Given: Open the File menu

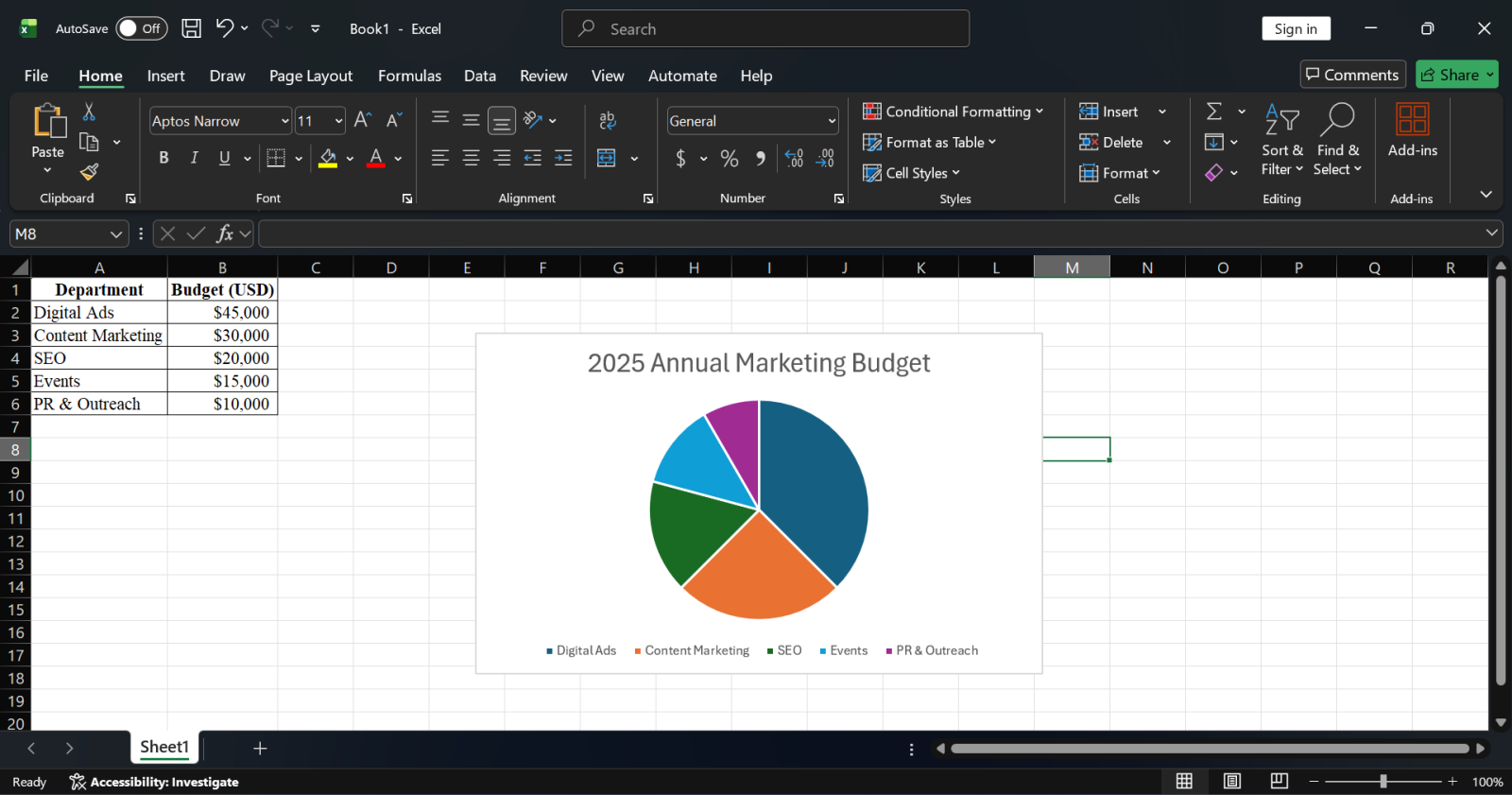Looking at the screenshot, I should point(36,76).
